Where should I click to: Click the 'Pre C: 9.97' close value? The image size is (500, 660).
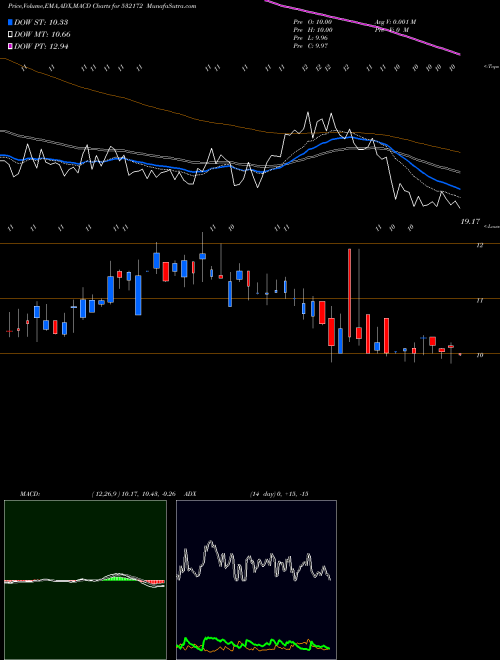(x=311, y=46)
